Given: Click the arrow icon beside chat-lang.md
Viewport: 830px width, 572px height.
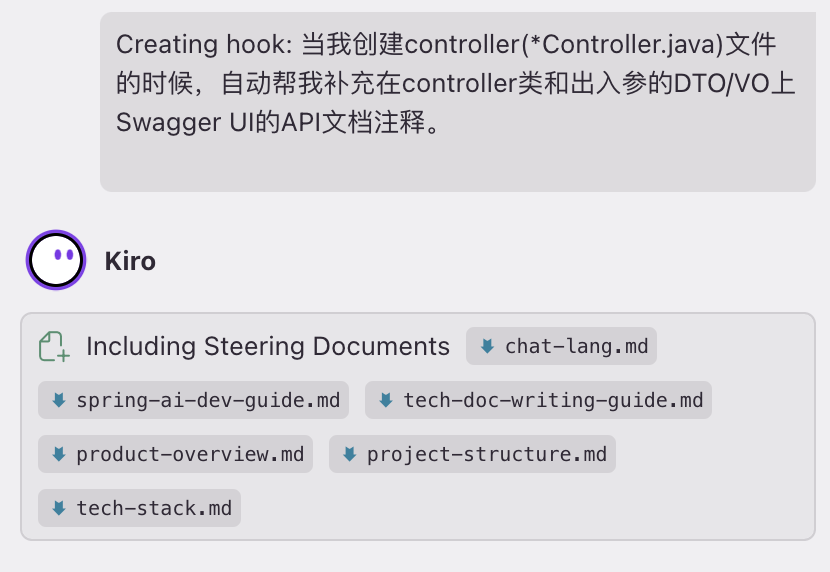Looking at the screenshot, I should pos(487,347).
